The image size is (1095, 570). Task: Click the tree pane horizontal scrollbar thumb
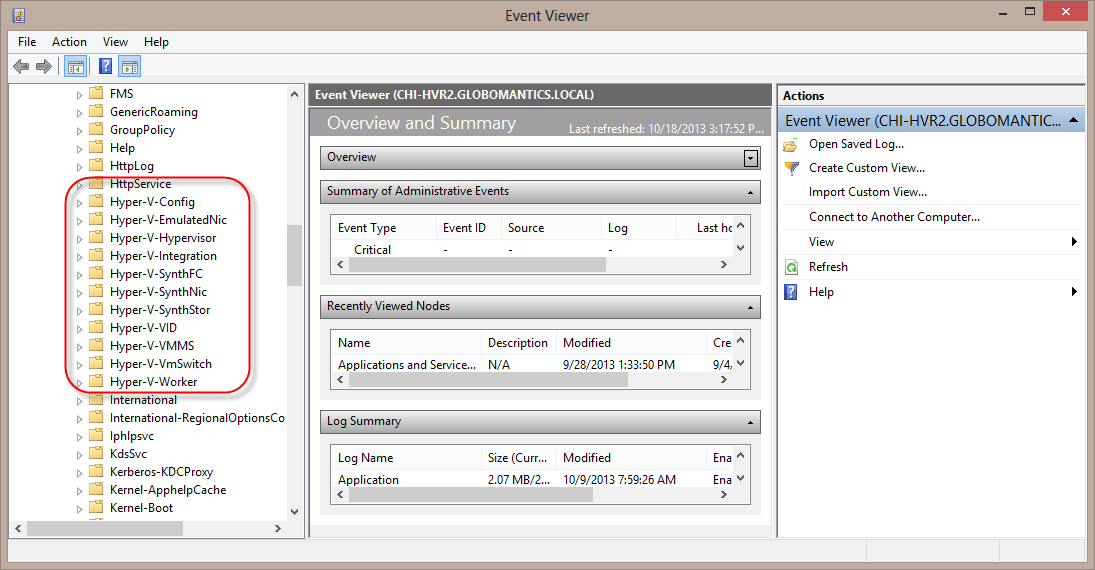pos(105,529)
